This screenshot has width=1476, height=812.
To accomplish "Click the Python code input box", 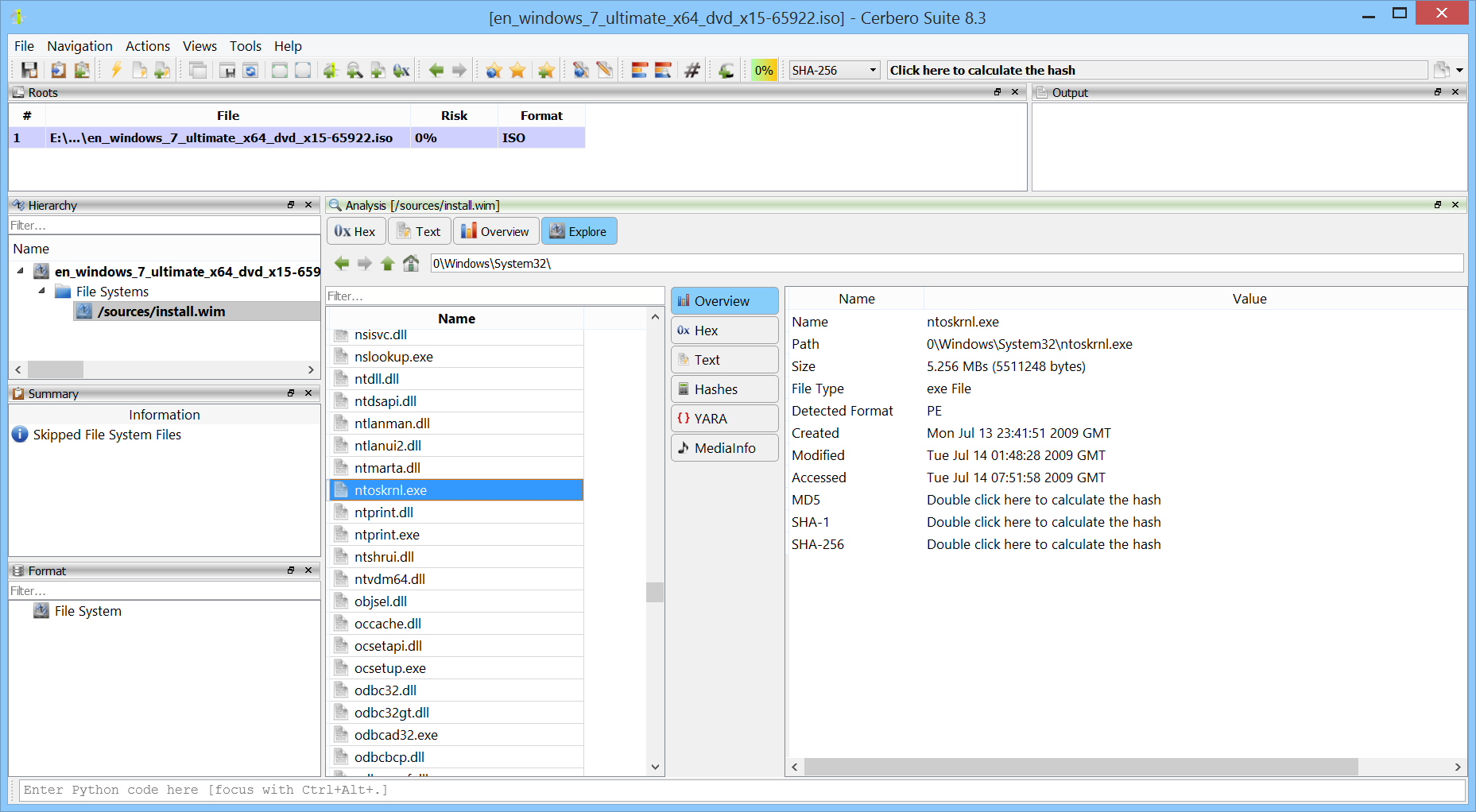I will point(742,790).
